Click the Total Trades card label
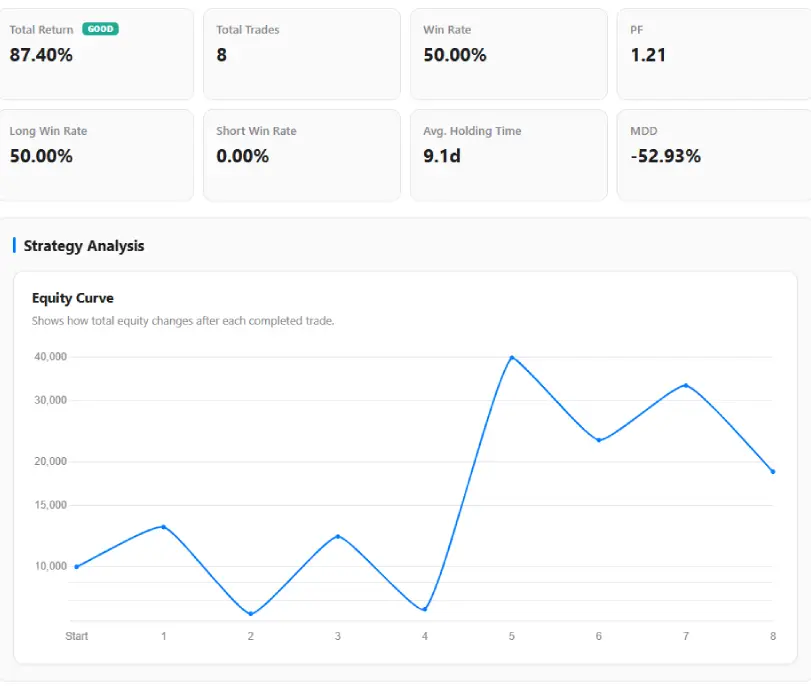This screenshot has width=811, height=686. pyautogui.click(x=248, y=29)
